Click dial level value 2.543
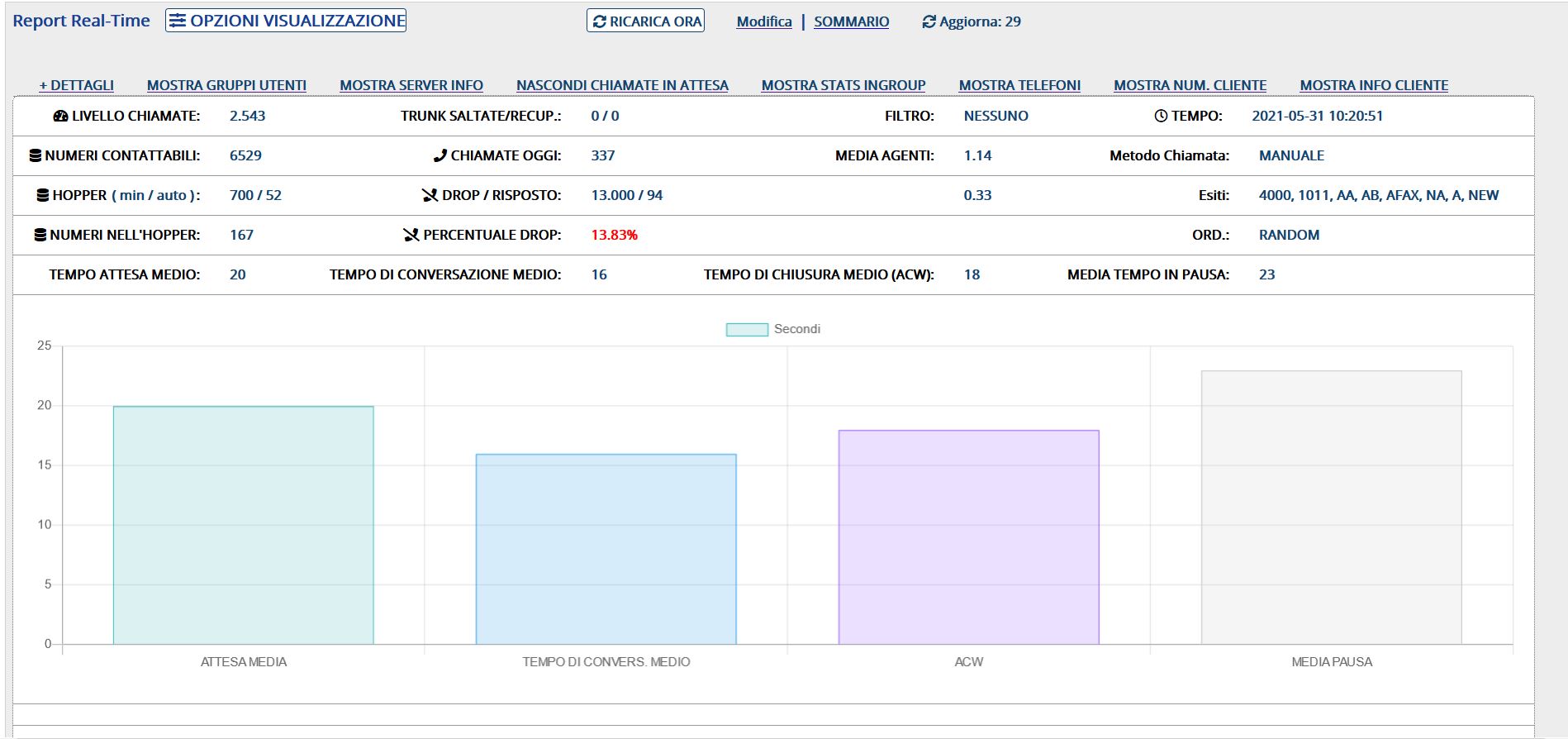This screenshot has width=1568, height=739. click(248, 116)
